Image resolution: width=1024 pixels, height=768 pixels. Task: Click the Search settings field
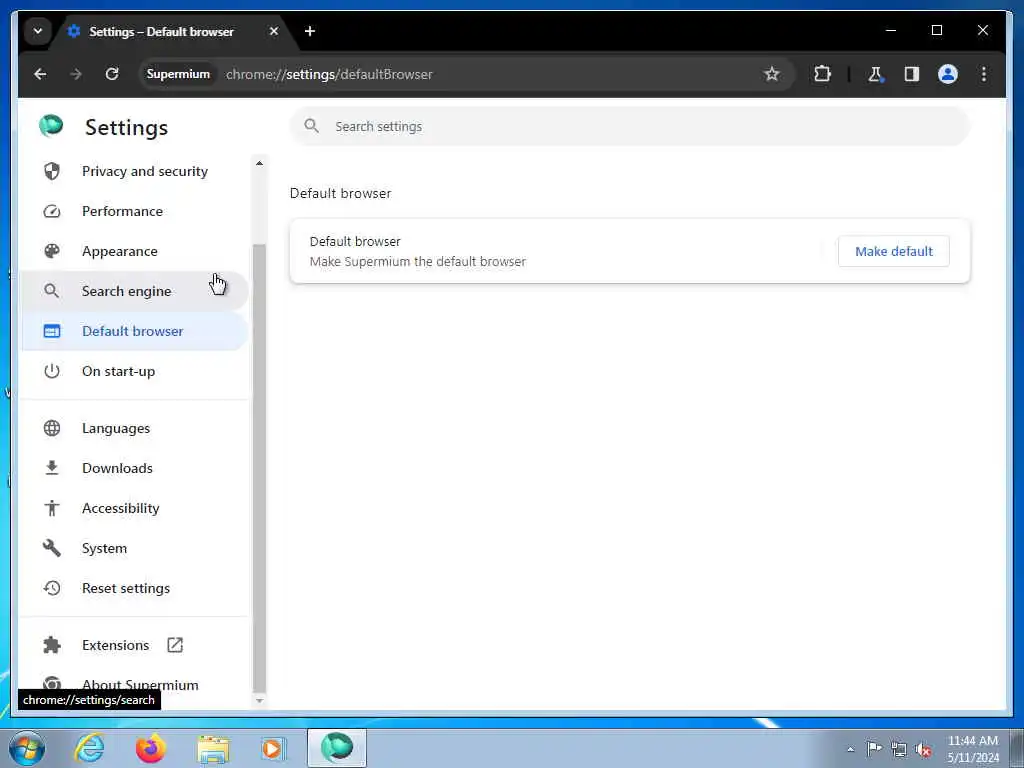tap(630, 127)
